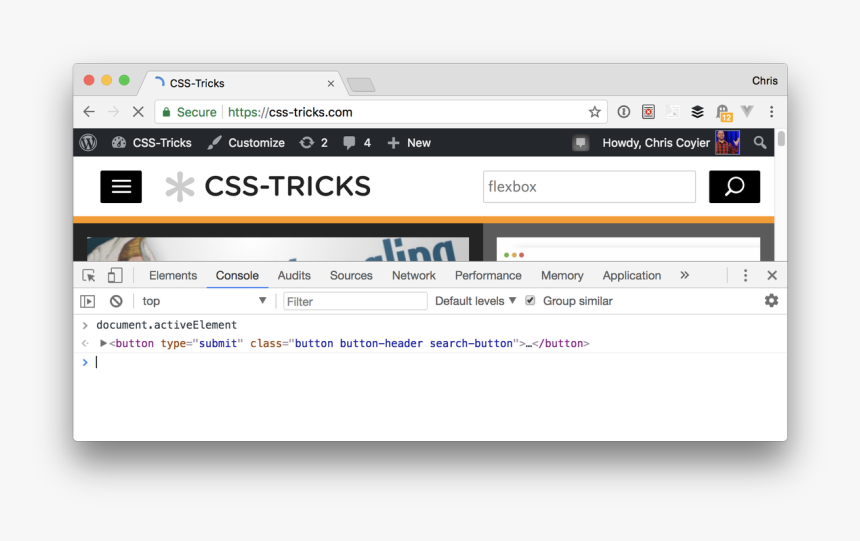Show the console sidebar
Image resolution: width=860 pixels, height=541 pixels.
(88, 301)
